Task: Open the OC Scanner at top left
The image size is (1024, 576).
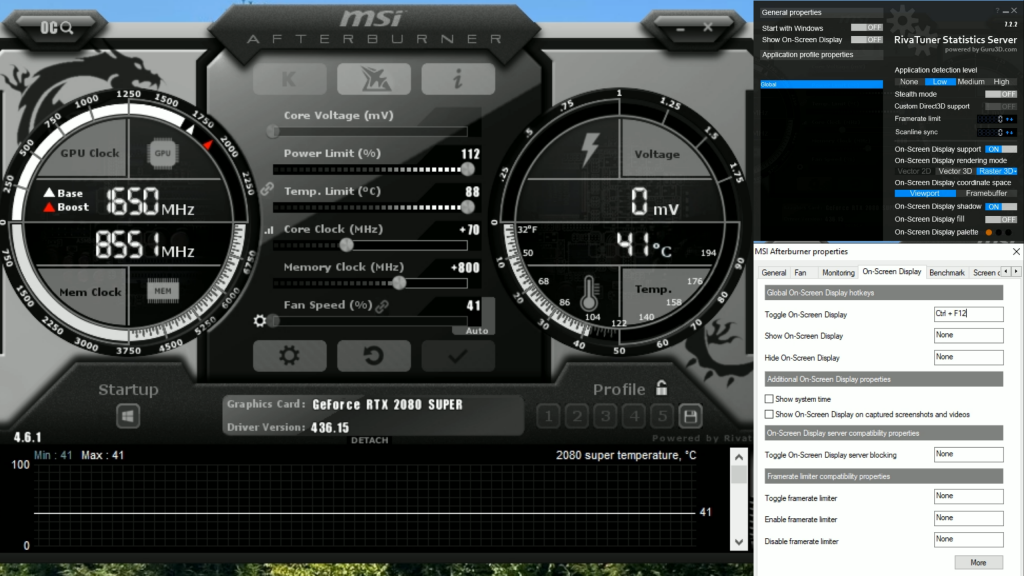Action: pyautogui.click(x=55, y=29)
